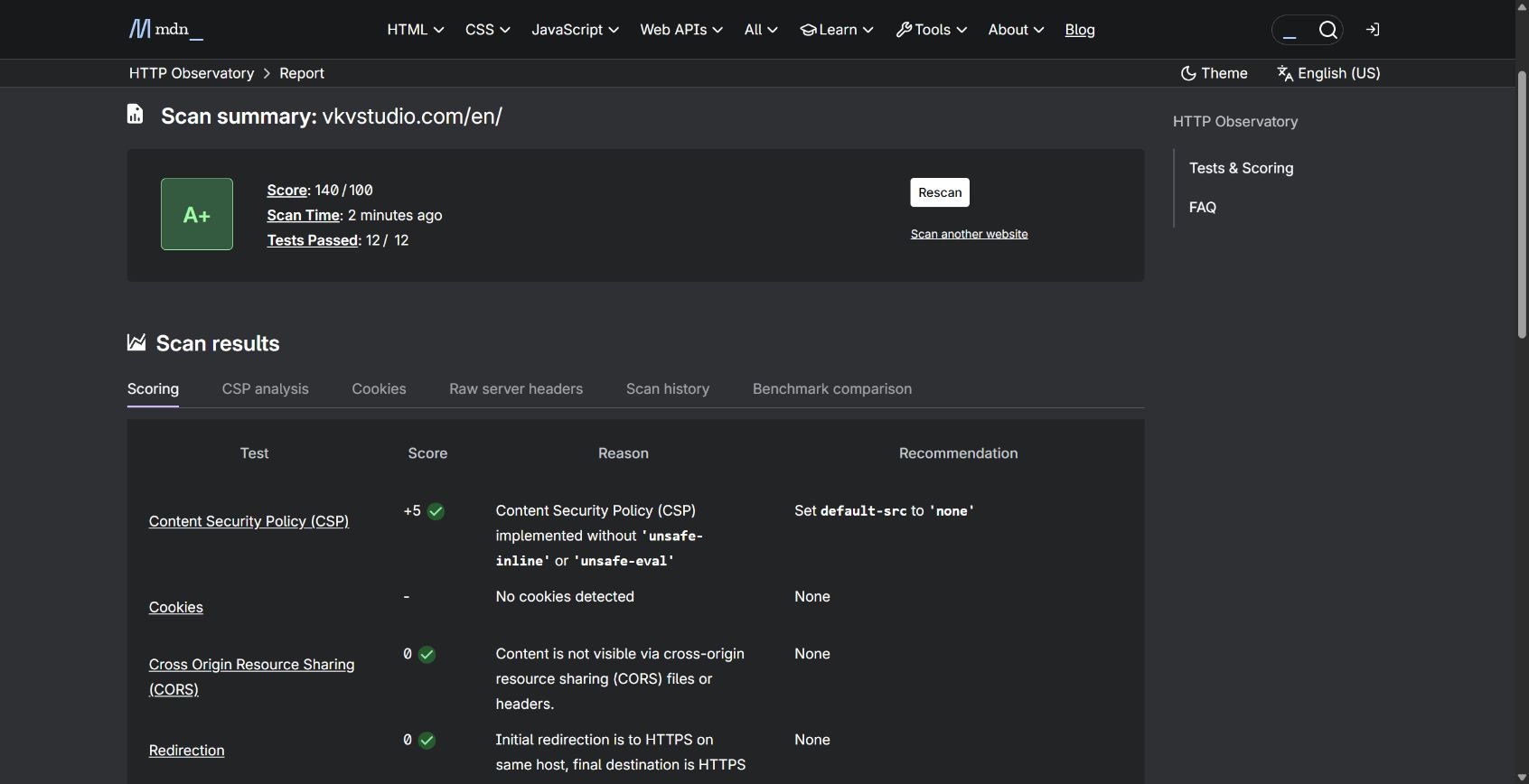Click the Report breadcrumb

click(x=302, y=73)
